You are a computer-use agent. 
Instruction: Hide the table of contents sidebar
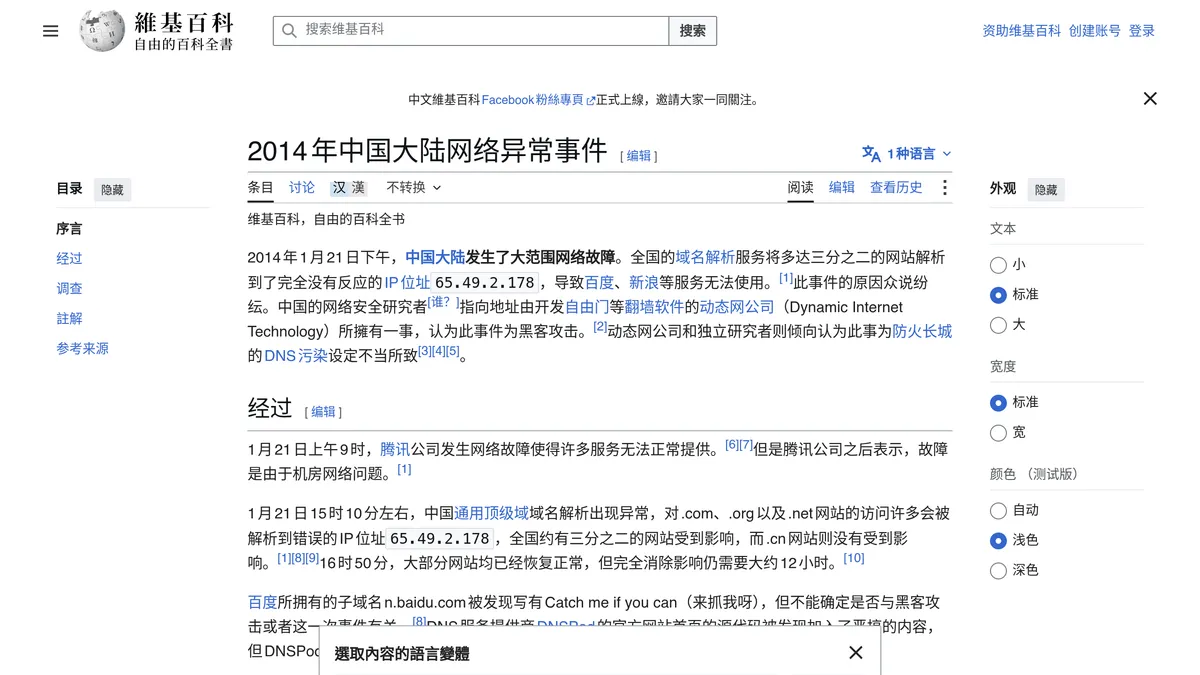(112, 190)
